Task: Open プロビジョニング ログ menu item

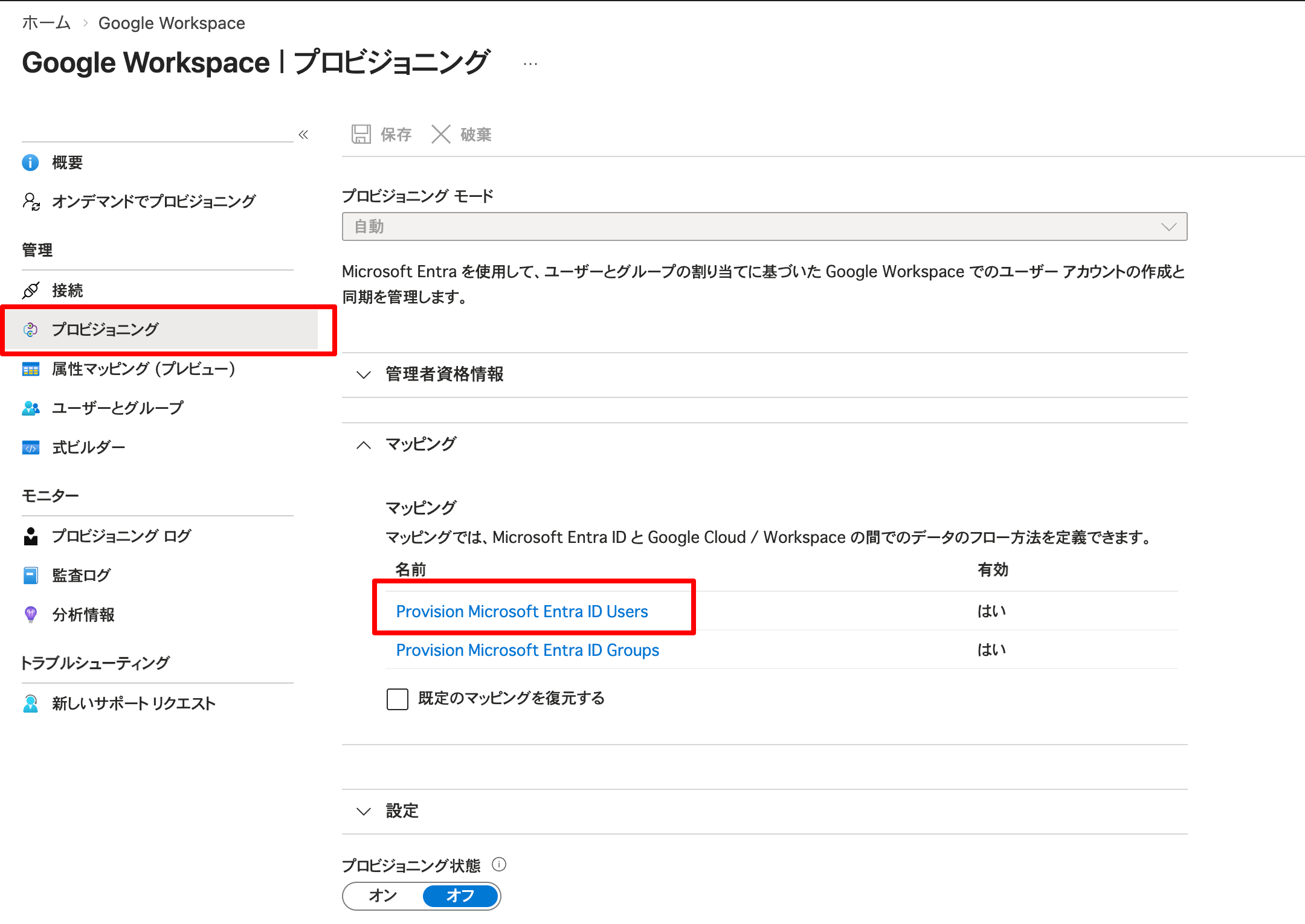Action: (x=121, y=536)
